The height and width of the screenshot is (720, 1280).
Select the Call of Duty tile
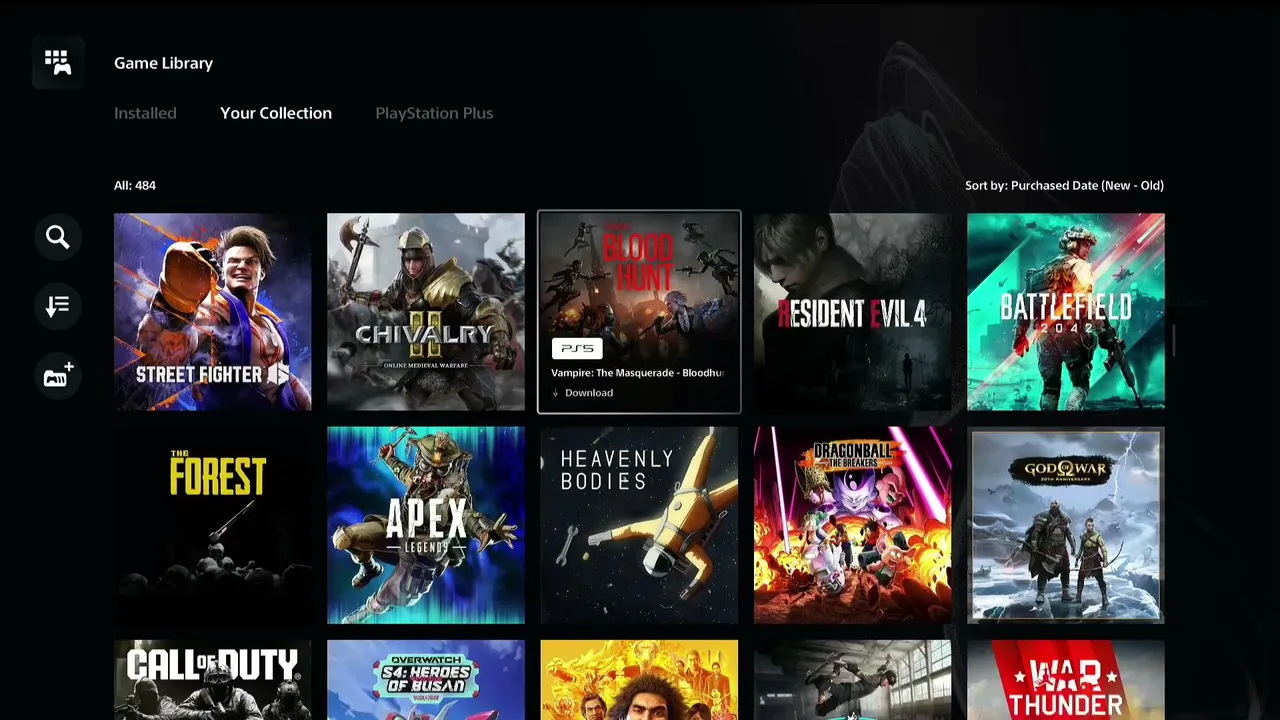click(x=213, y=680)
